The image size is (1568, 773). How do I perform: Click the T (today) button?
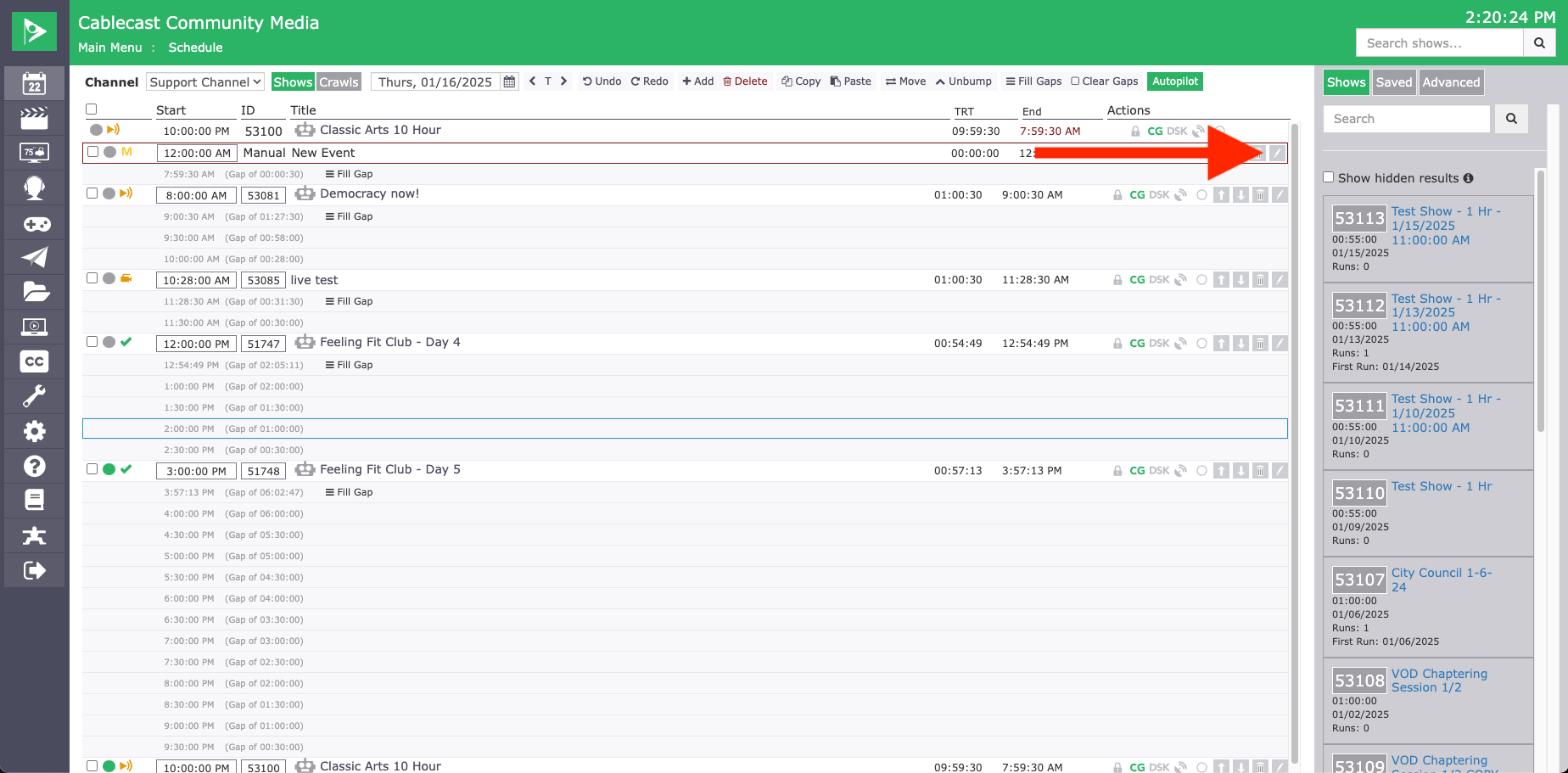(x=548, y=81)
